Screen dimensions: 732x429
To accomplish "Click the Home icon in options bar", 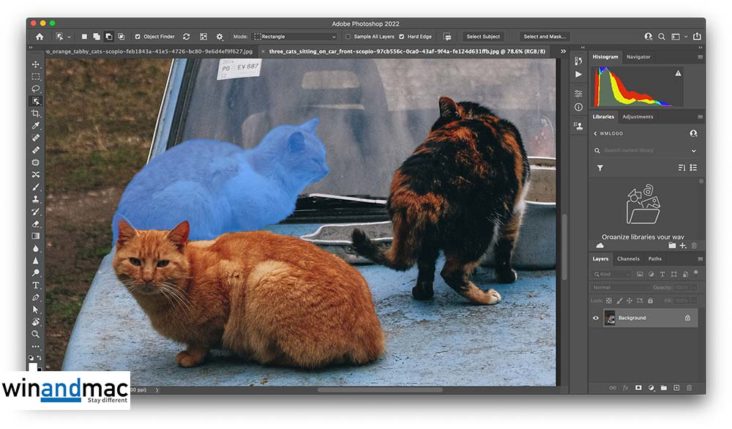I will coord(40,37).
